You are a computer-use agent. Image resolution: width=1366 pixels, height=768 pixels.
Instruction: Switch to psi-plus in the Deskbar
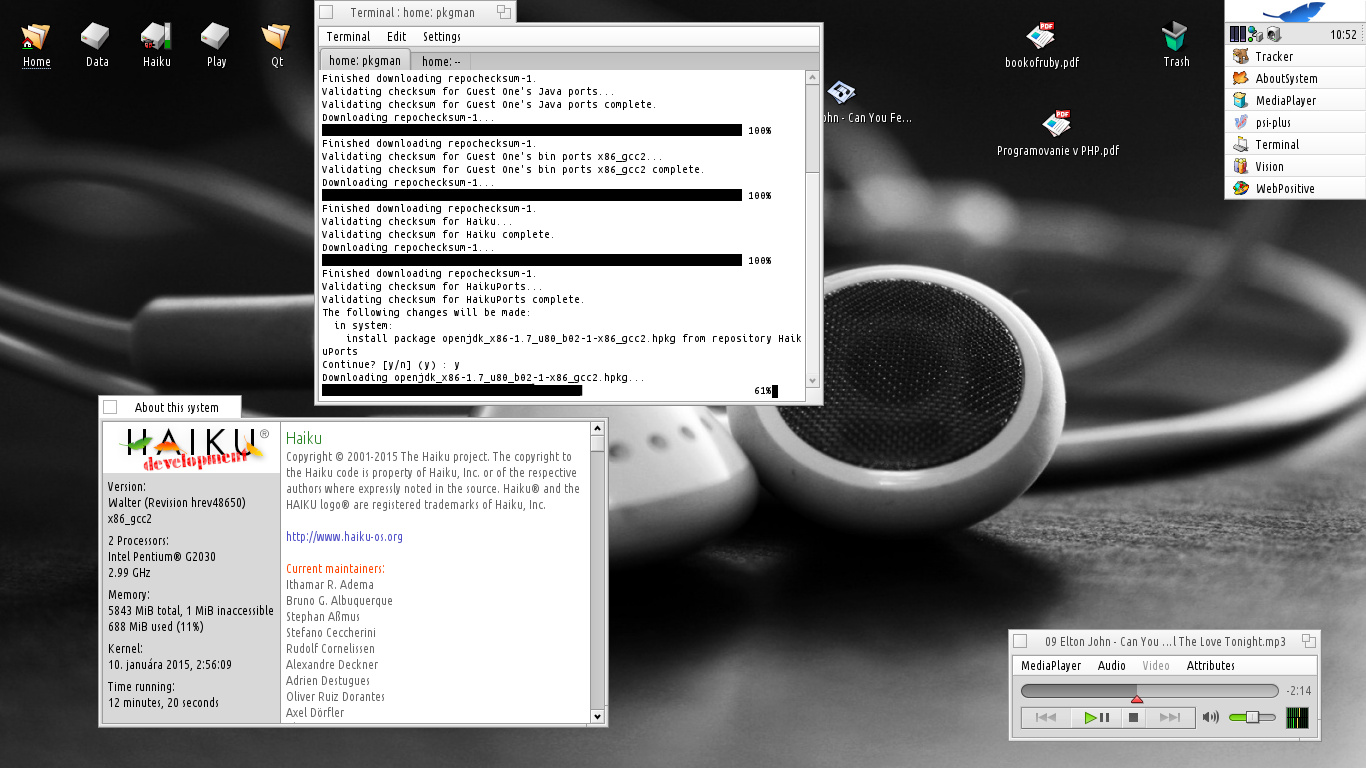pos(1294,122)
